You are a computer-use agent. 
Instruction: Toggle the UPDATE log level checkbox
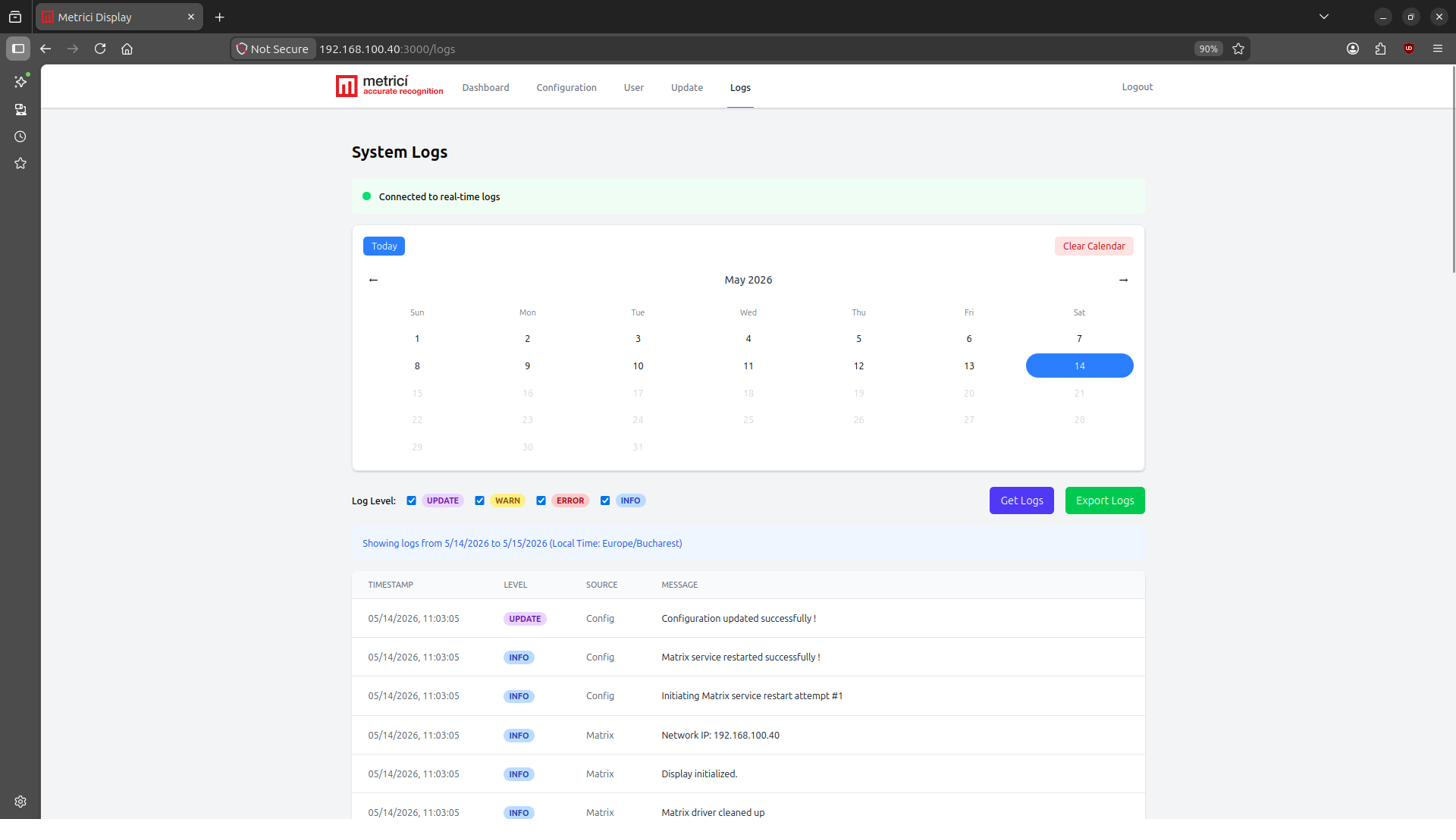point(412,501)
